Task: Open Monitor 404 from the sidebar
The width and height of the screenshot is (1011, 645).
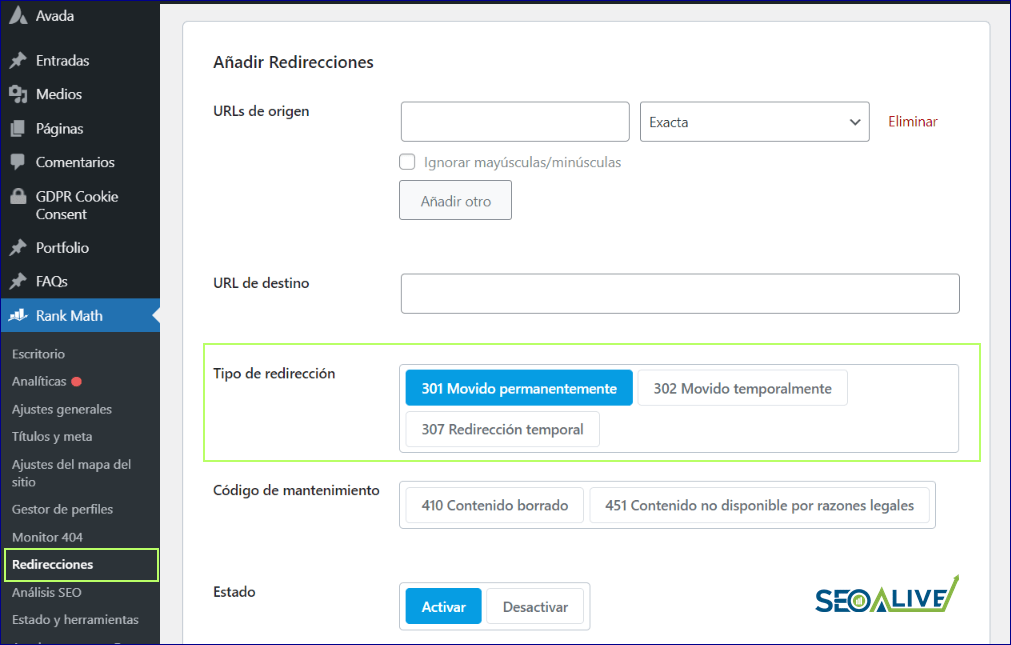Action: pyautogui.click(x=46, y=537)
